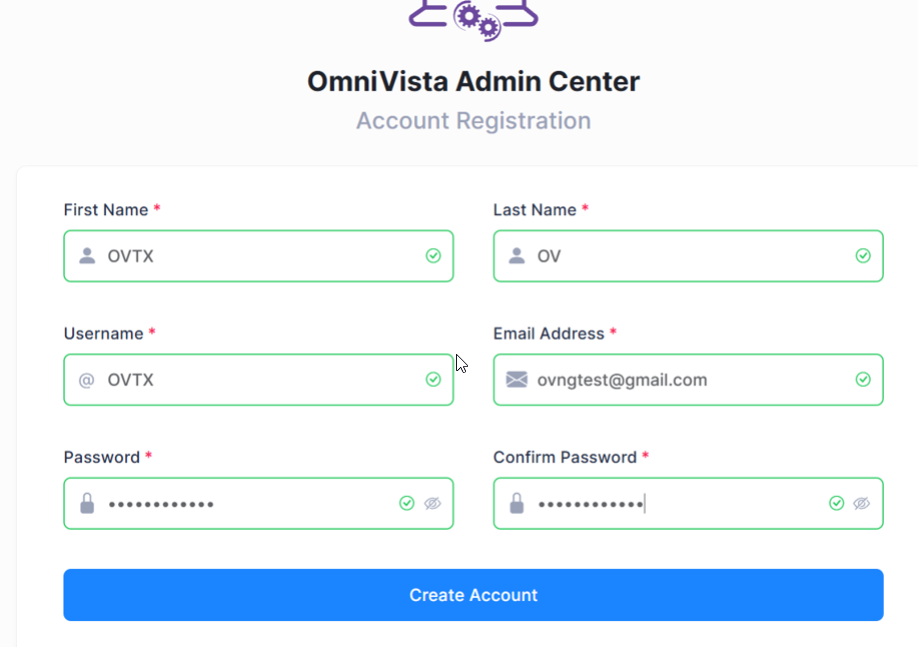Click the OmniVista gear logo at top
The image size is (918, 647).
[474, 17]
